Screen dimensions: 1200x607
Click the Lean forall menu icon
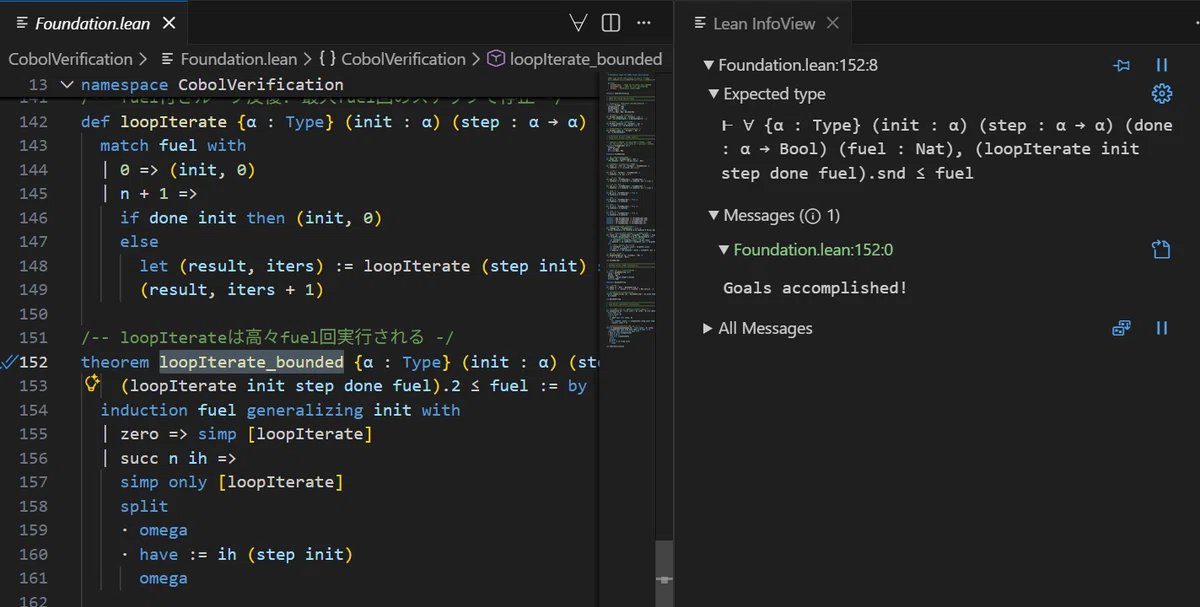coord(578,23)
